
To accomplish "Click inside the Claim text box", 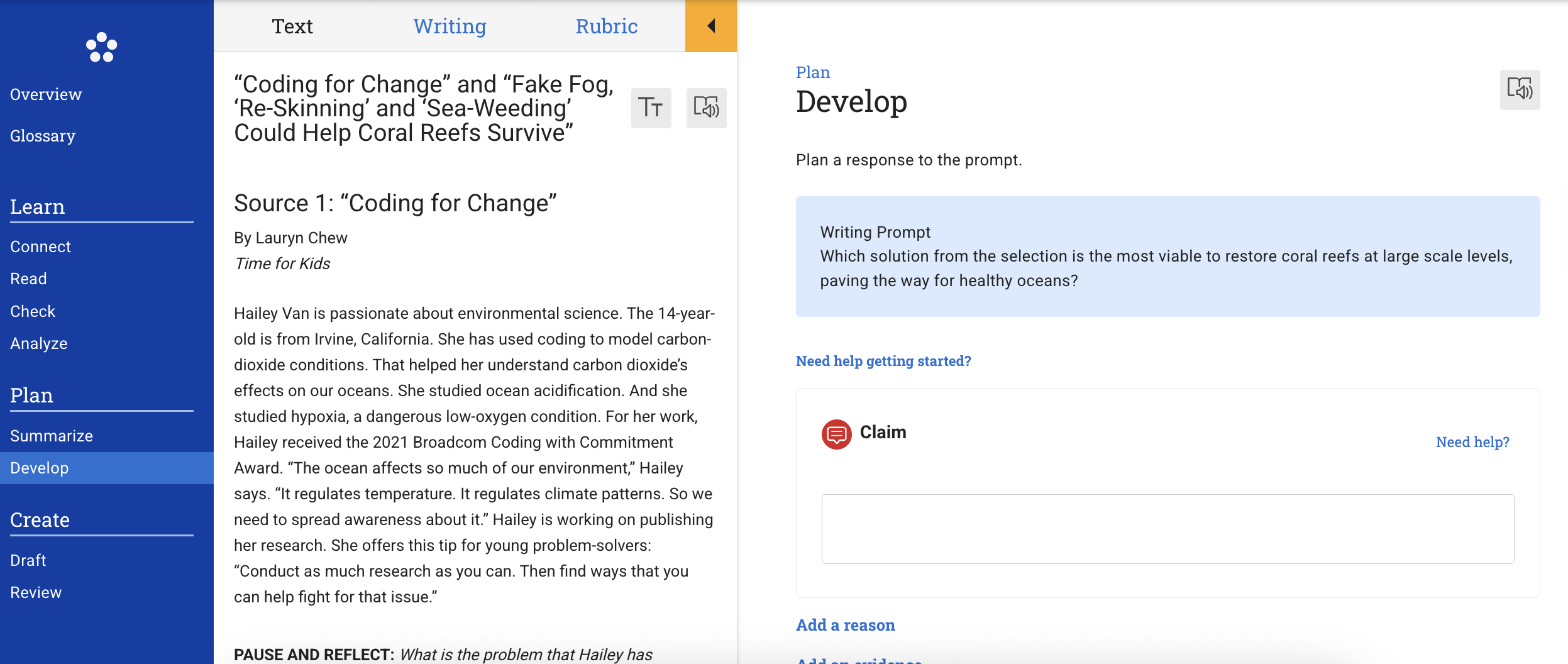I will tap(1168, 529).
